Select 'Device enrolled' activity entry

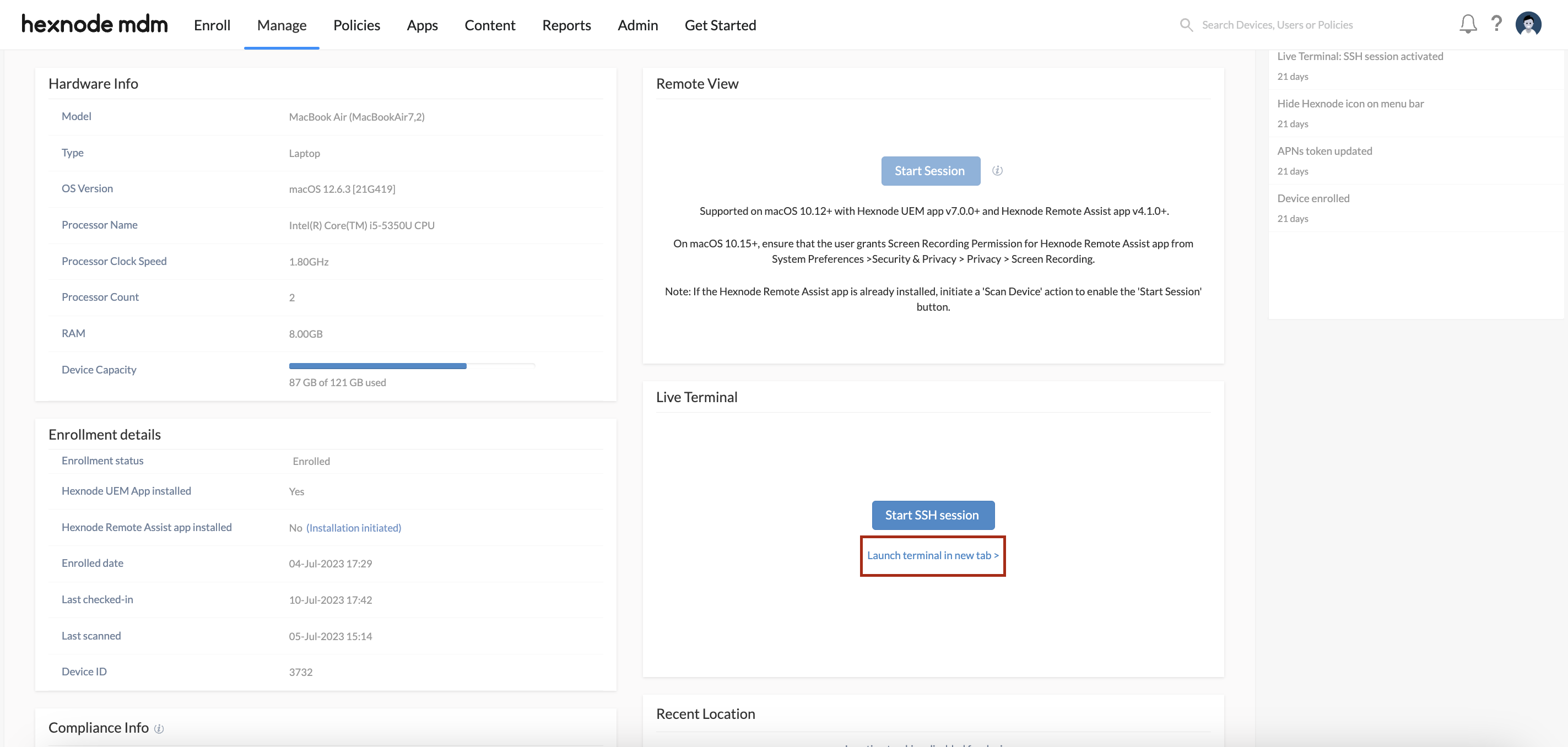pos(1313,198)
